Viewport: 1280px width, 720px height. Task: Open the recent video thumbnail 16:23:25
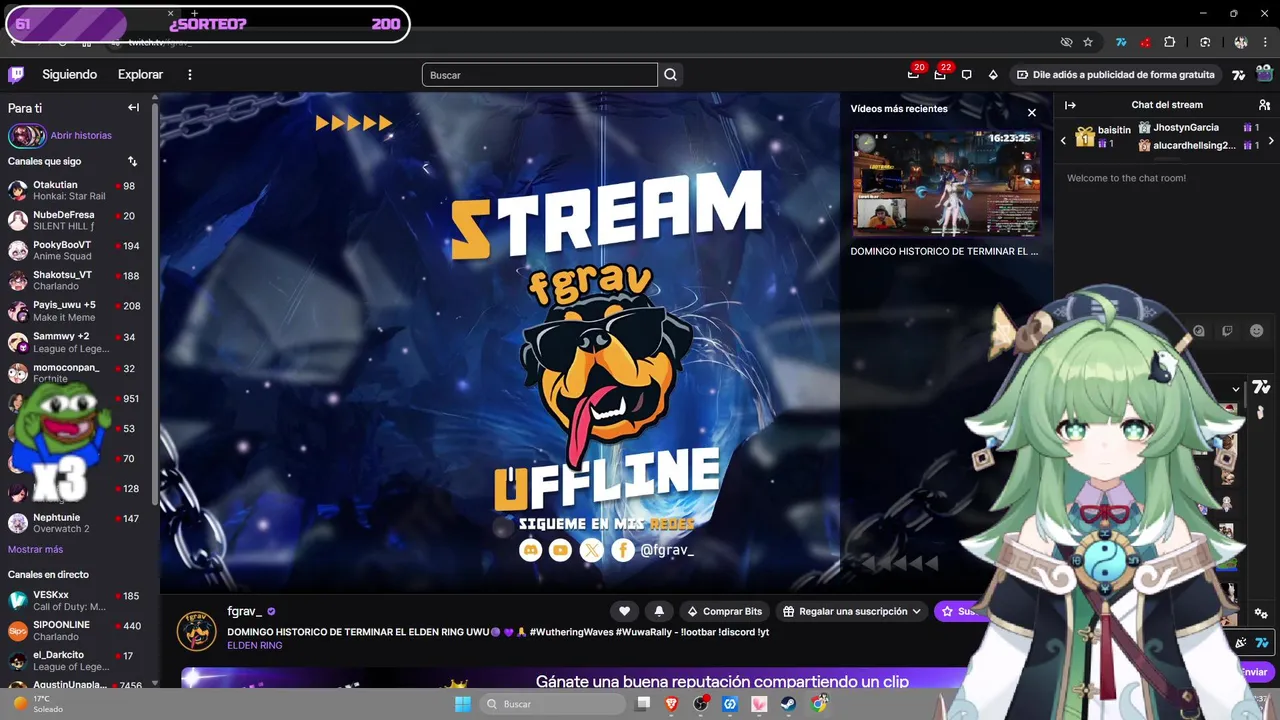point(945,183)
